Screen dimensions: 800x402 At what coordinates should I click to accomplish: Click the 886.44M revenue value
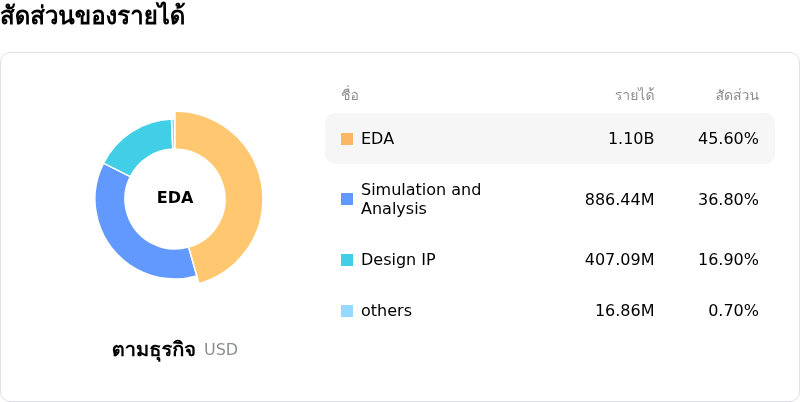pos(619,199)
